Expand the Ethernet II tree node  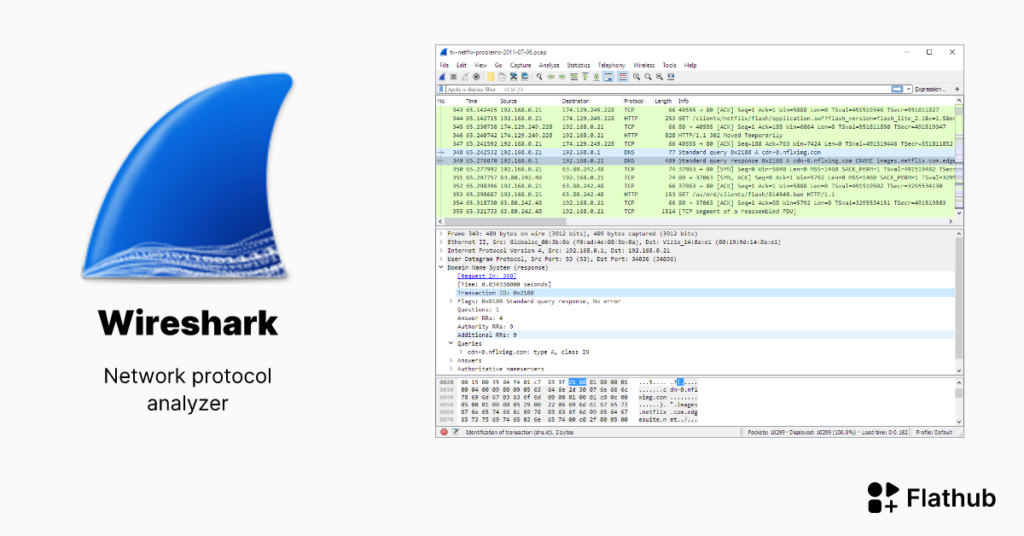441,242
